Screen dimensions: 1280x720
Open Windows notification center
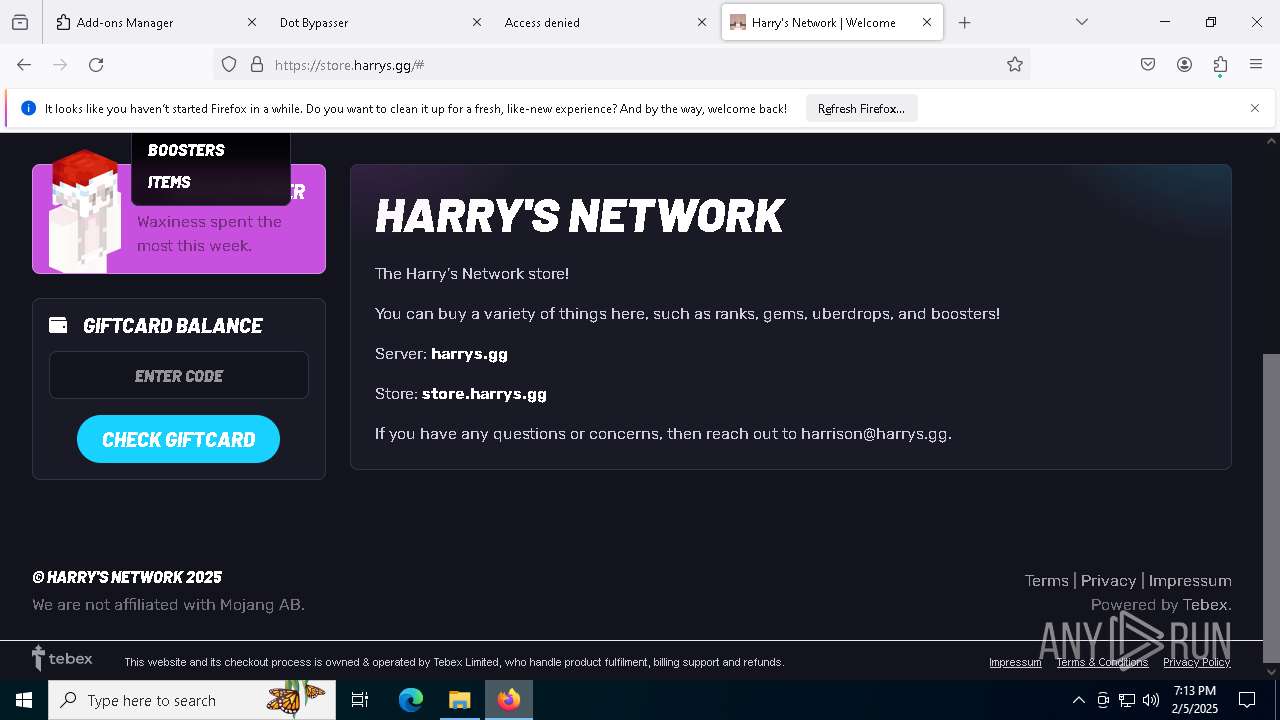(x=1247, y=700)
